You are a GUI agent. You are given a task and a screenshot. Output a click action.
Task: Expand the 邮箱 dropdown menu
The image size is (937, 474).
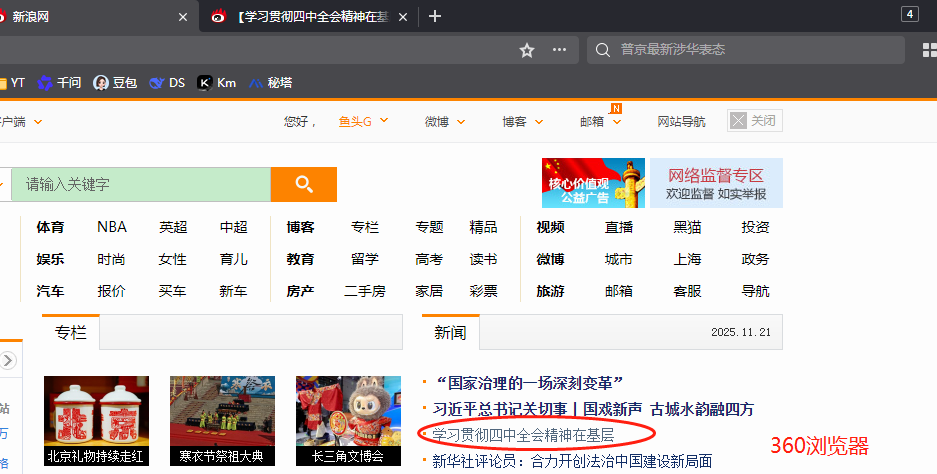click(601, 121)
